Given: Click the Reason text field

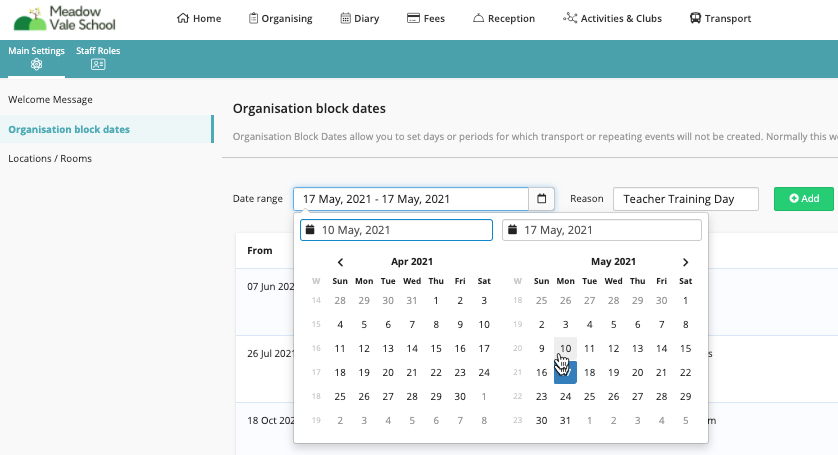Looking at the screenshot, I should pos(686,199).
